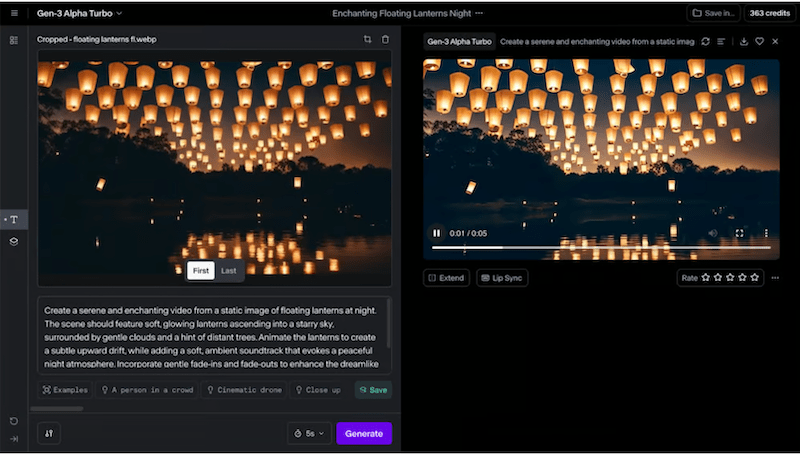Click the regenerate (reuse settings) icon
This screenshot has height=454, width=800.
(706, 41)
